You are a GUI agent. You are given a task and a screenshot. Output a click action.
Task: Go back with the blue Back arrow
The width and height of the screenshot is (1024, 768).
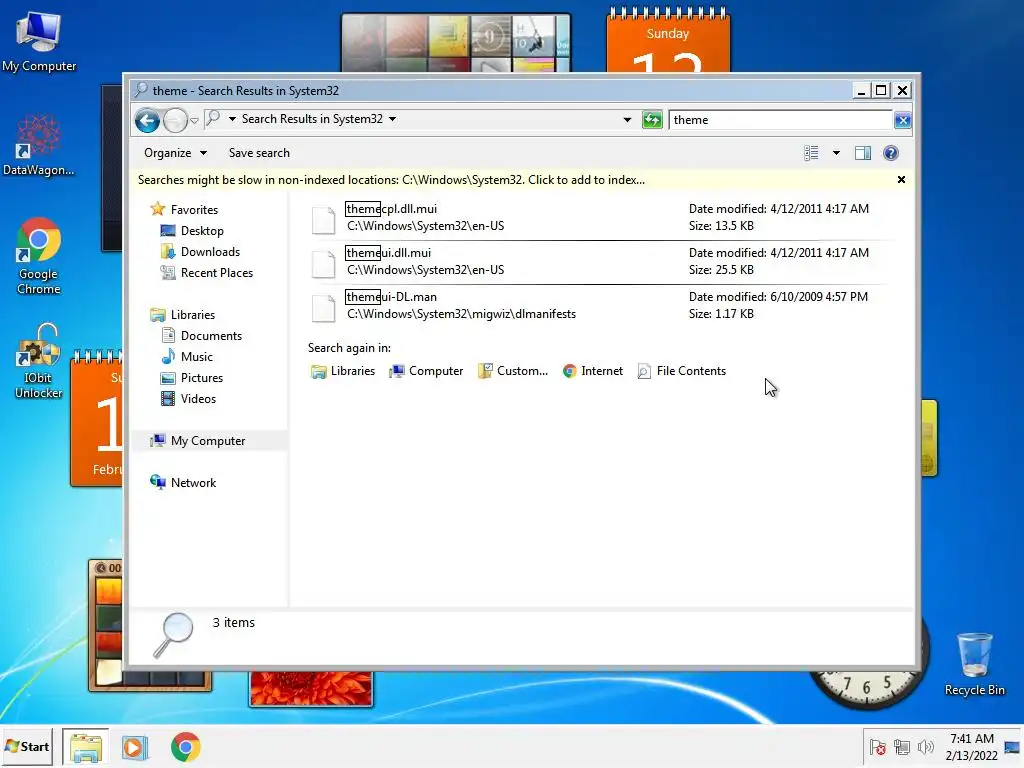point(147,120)
